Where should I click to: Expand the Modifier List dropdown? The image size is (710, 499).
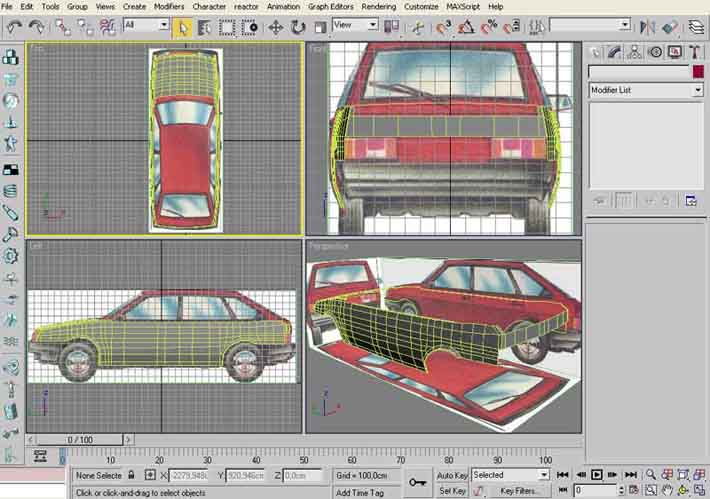[697, 90]
